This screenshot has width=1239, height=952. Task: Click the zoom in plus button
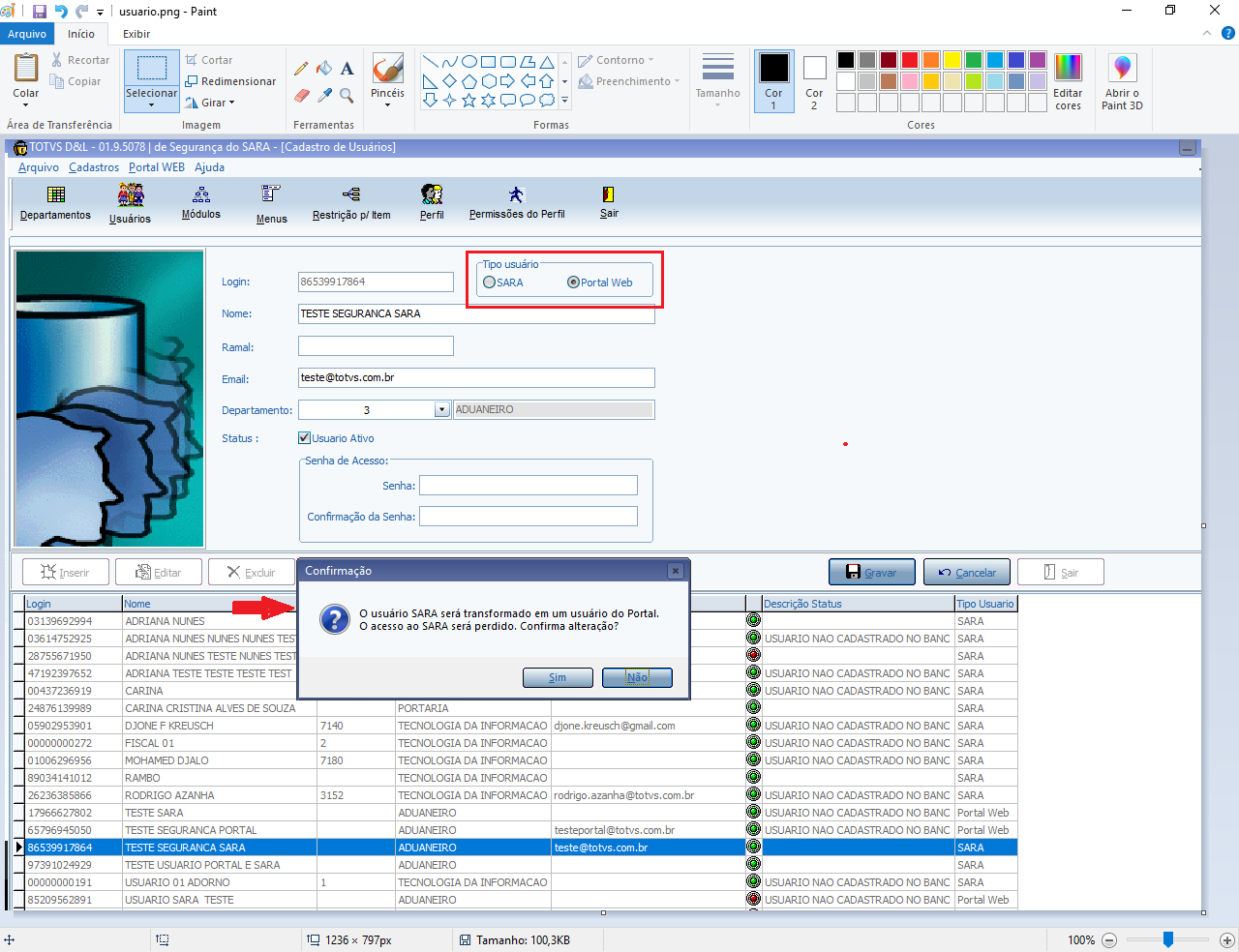(1226, 939)
